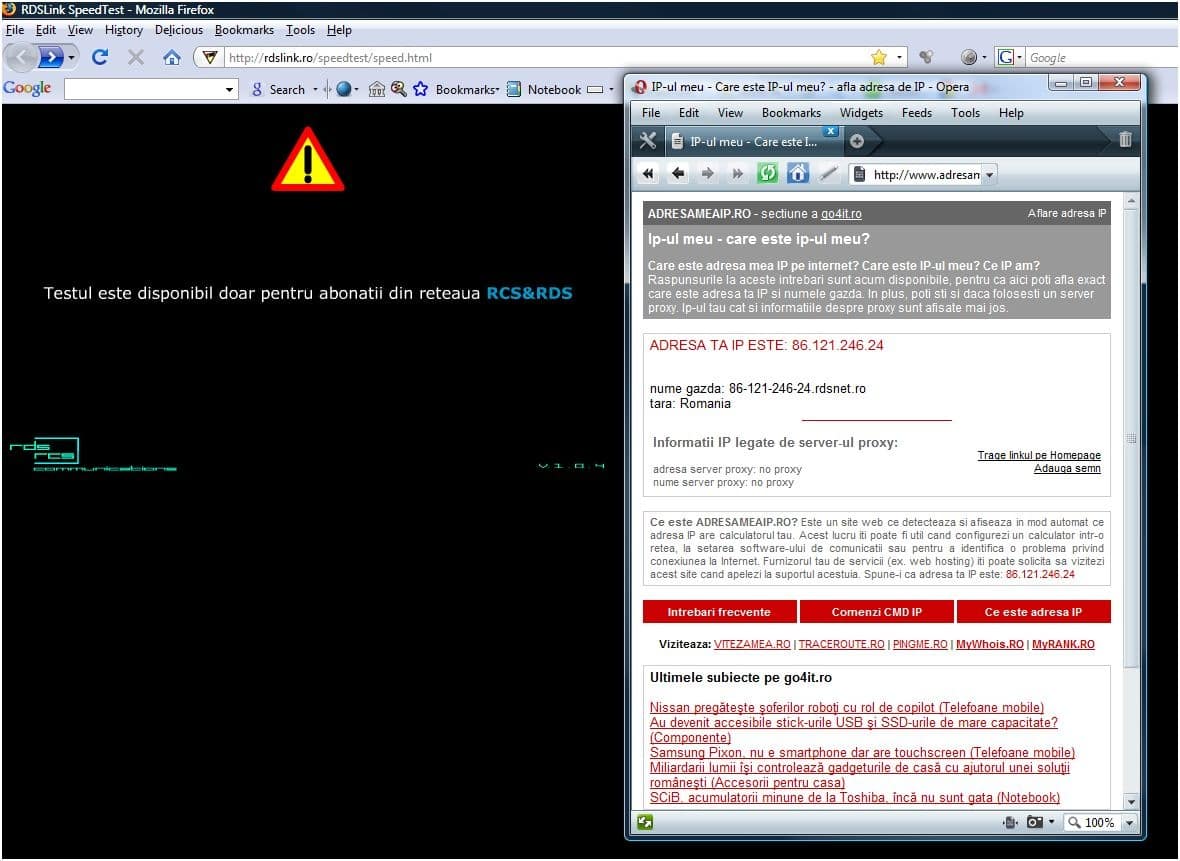
Task: Click Google Toolbar Search button
Action: coord(278,90)
